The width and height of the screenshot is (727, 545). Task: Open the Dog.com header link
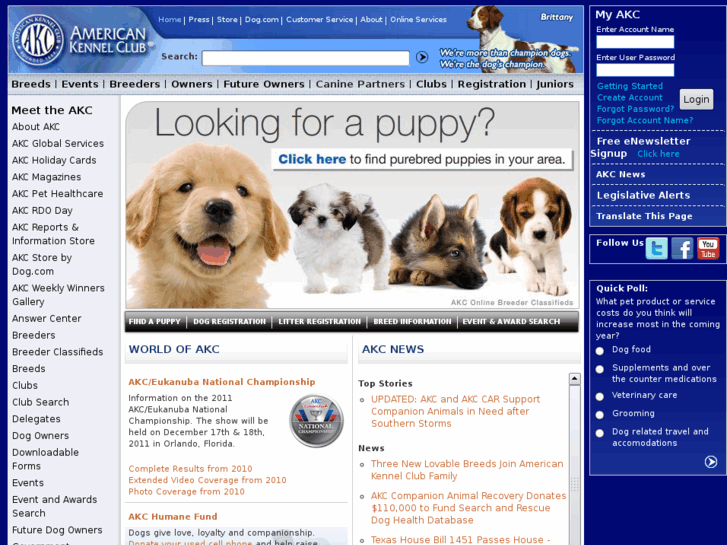(261, 19)
